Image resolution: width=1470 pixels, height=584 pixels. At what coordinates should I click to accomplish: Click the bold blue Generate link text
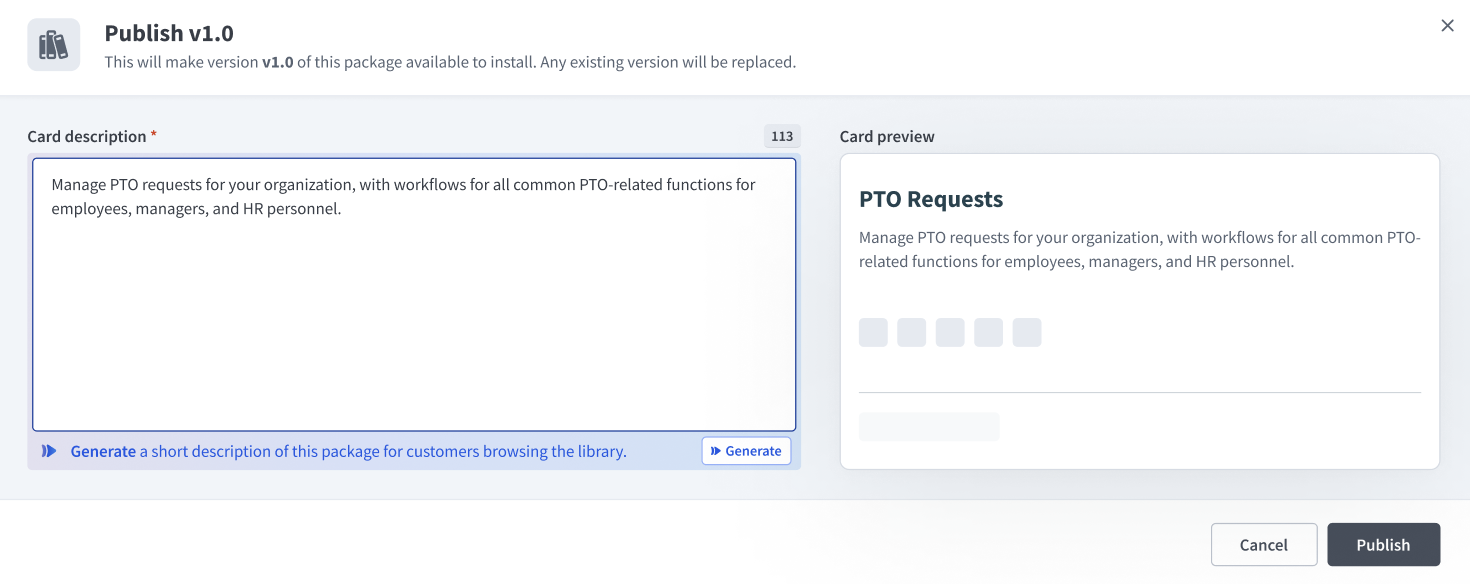103,451
